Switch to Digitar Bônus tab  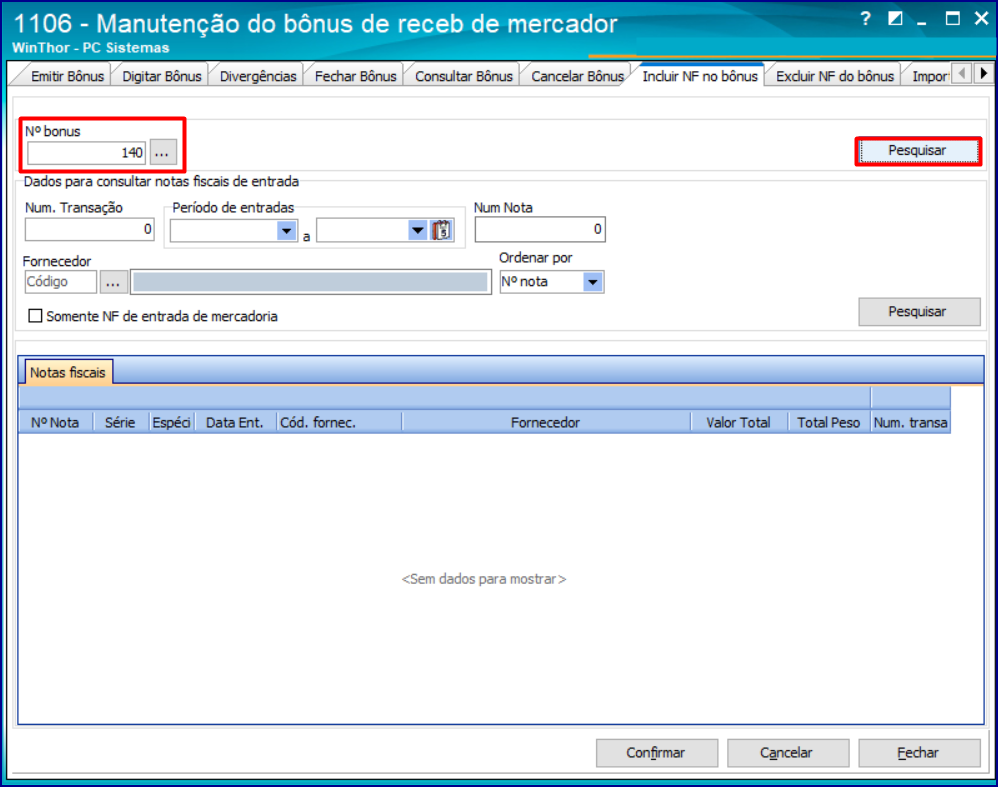162,76
